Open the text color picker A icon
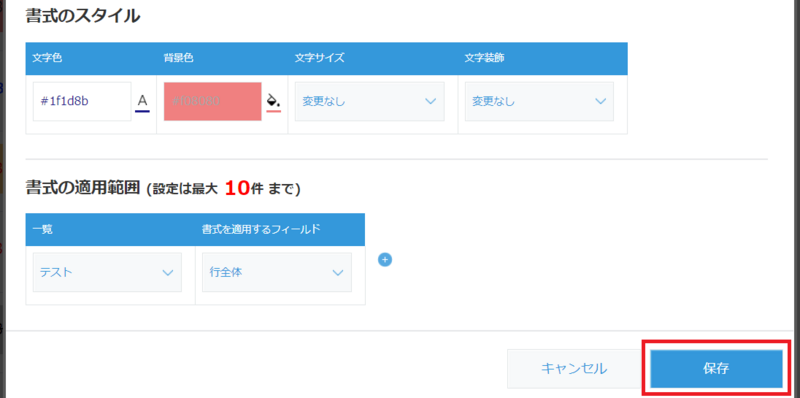 click(x=142, y=102)
